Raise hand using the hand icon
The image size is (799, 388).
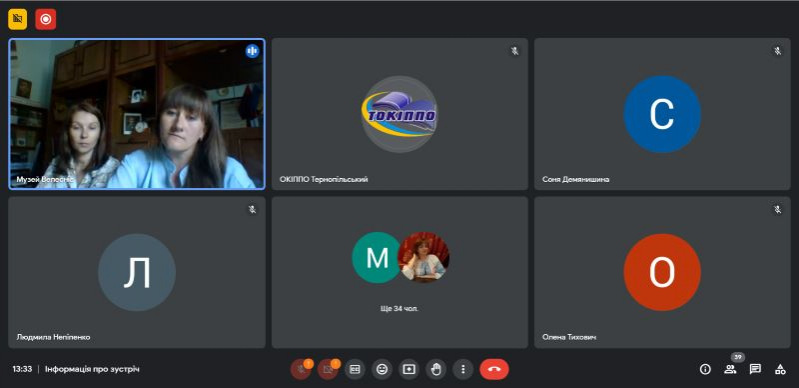pyautogui.click(x=436, y=369)
